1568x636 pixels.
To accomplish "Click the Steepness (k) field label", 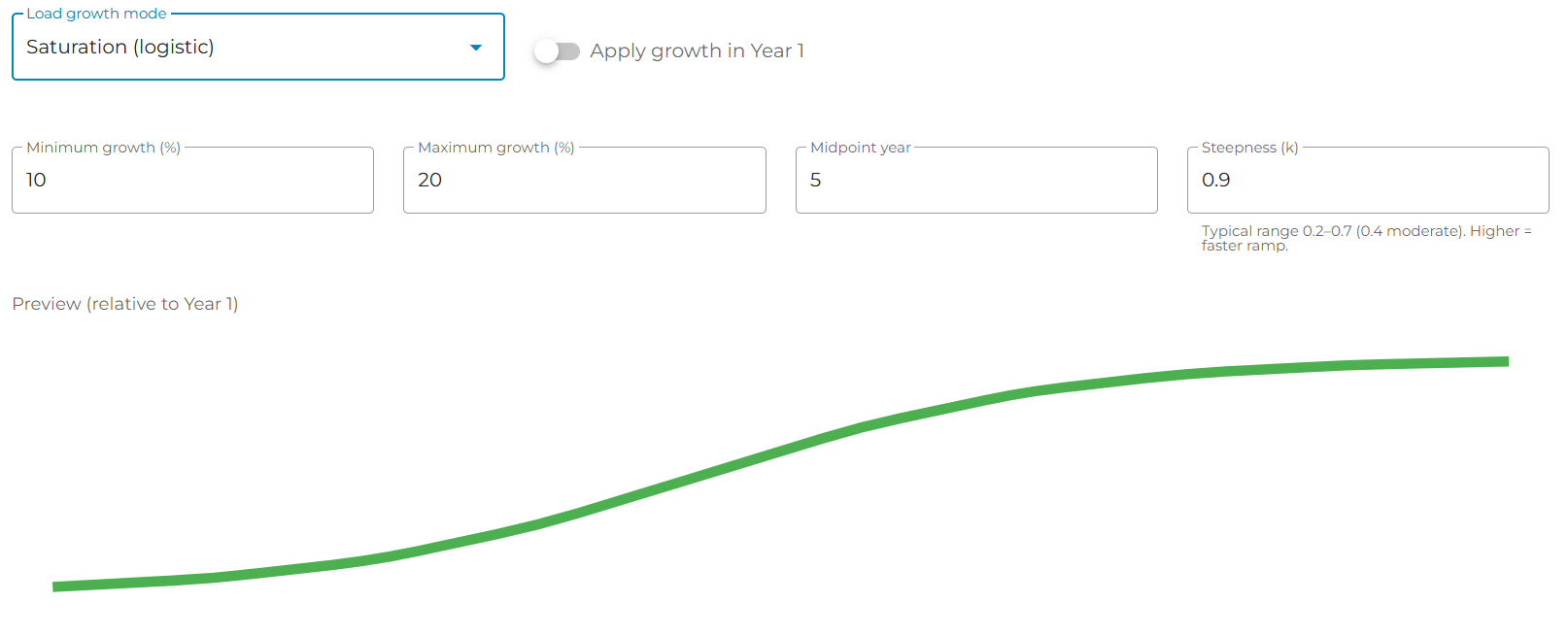I will point(1249,148).
